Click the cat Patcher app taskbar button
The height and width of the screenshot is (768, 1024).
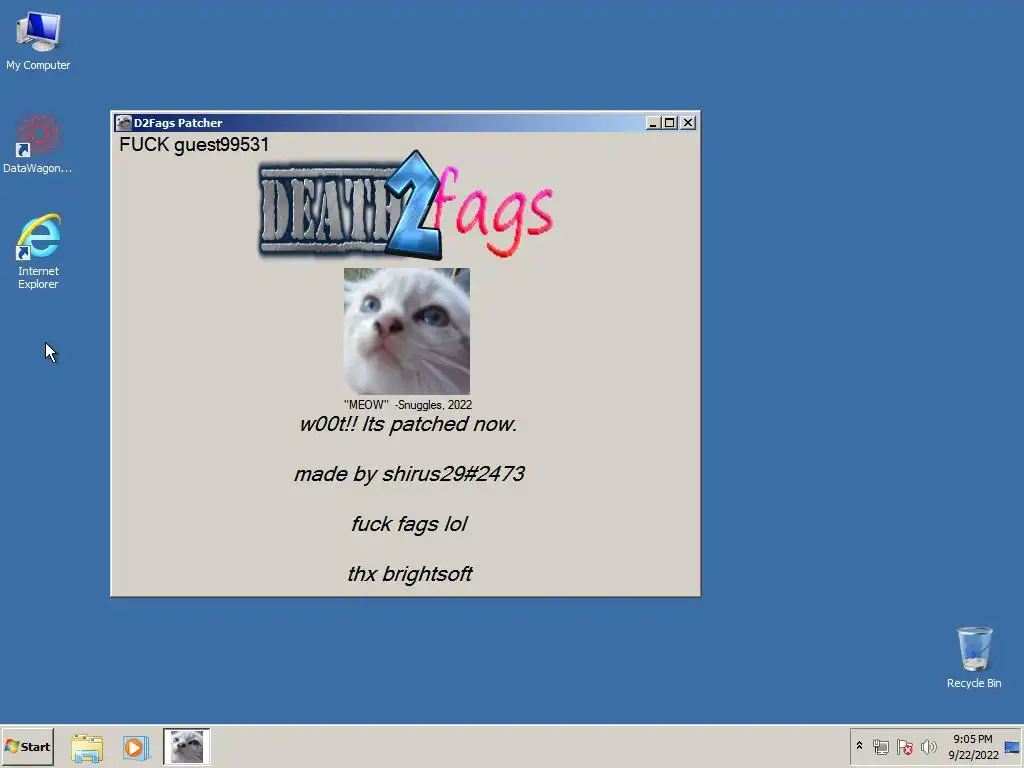(x=187, y=746)
